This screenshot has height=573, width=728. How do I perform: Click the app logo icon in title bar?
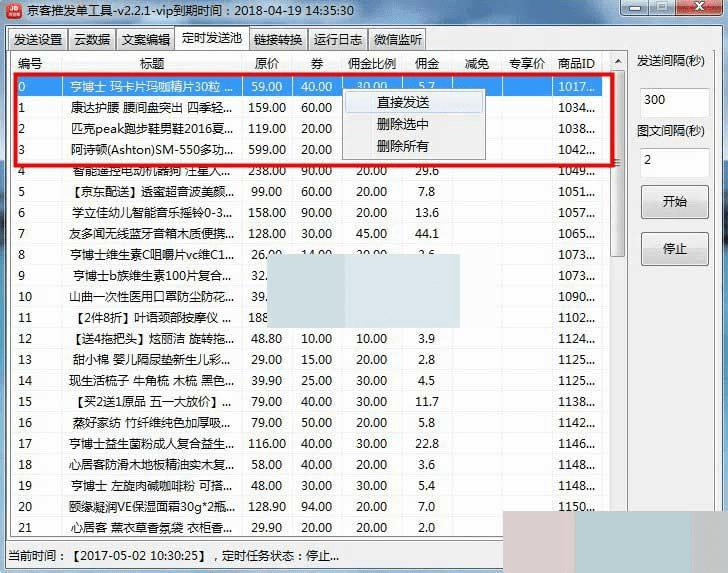pos(14,10)
